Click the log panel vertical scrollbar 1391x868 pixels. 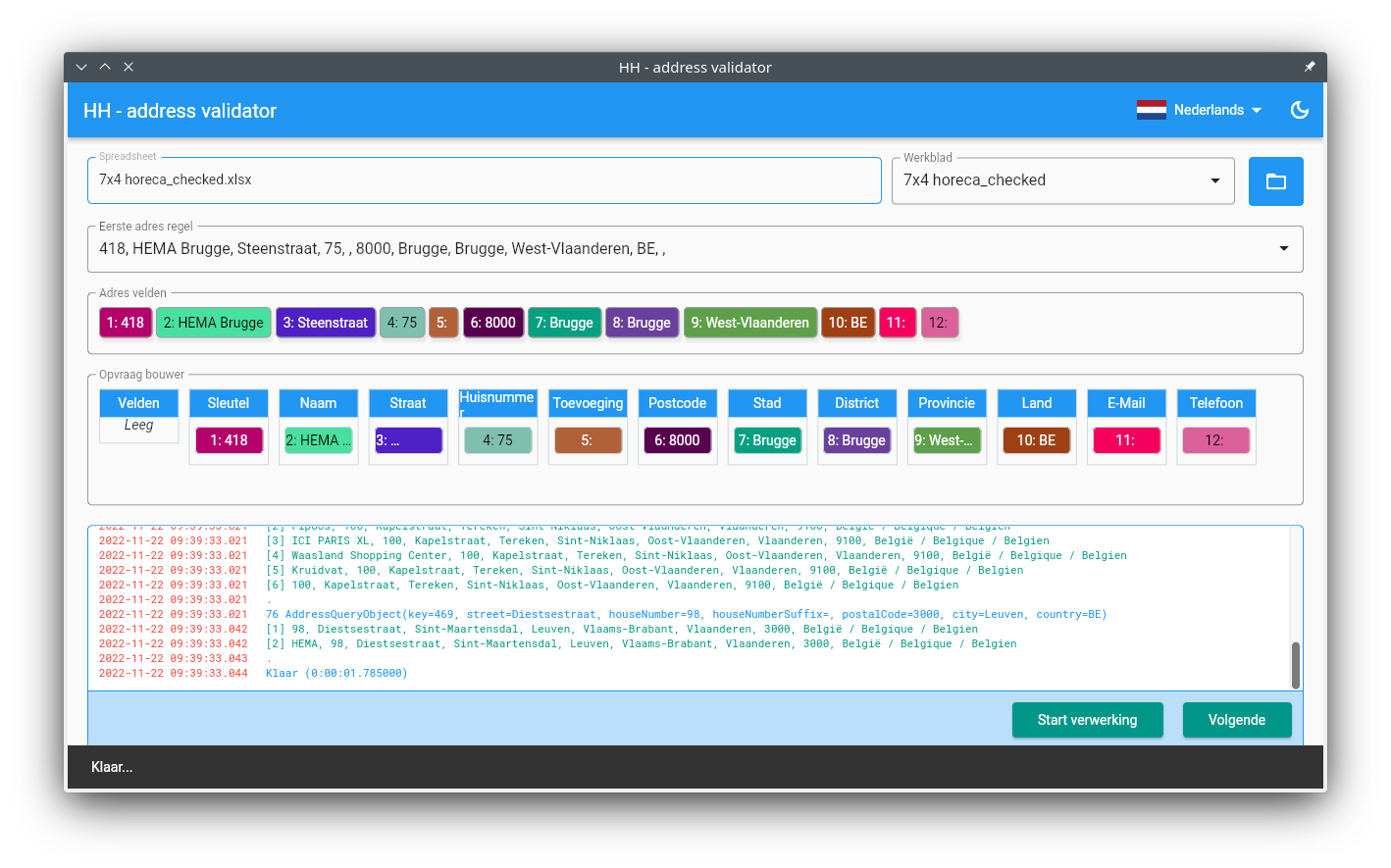click(1295, 665)
